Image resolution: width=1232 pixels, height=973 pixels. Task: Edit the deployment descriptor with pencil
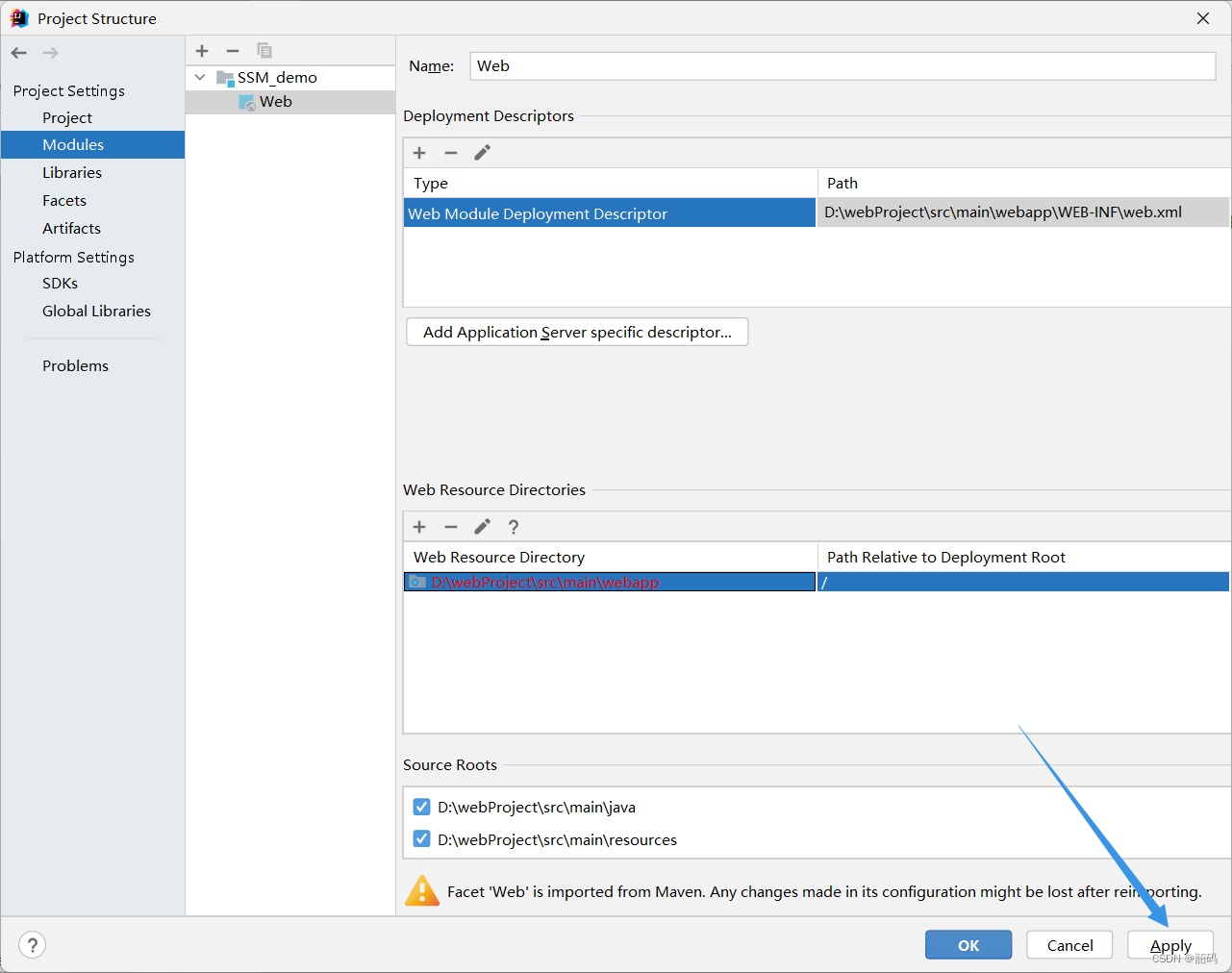483,153
